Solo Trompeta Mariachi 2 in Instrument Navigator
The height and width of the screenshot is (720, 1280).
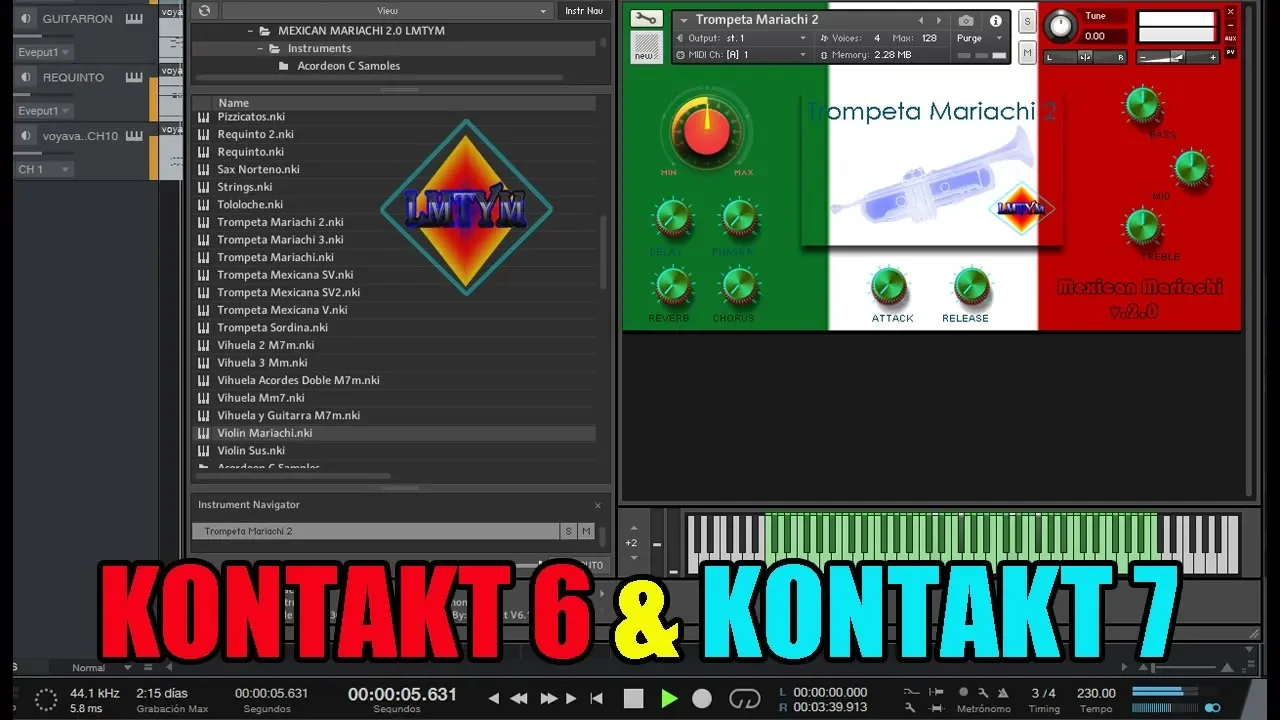[569, 532]
